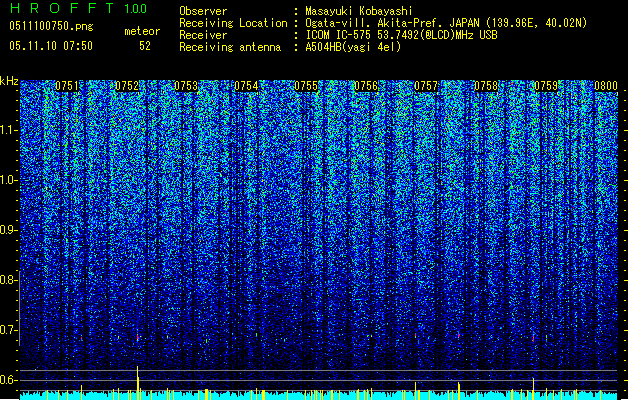This screenshot has width=629, height=400.
Task: Click the 0.7 kHz axis label
Action: tap(9, 330)
